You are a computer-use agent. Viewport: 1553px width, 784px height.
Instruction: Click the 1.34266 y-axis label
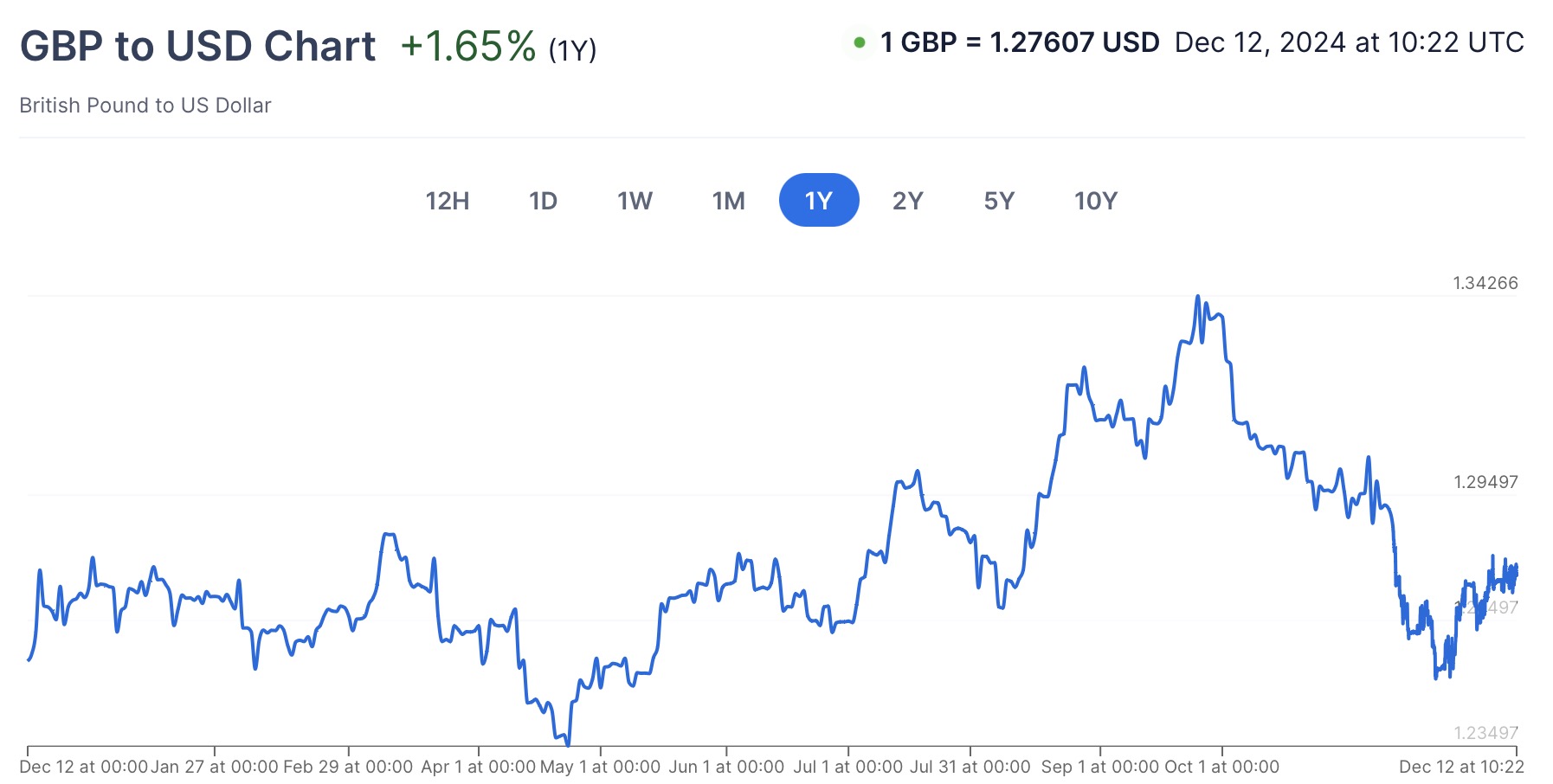1485,283
